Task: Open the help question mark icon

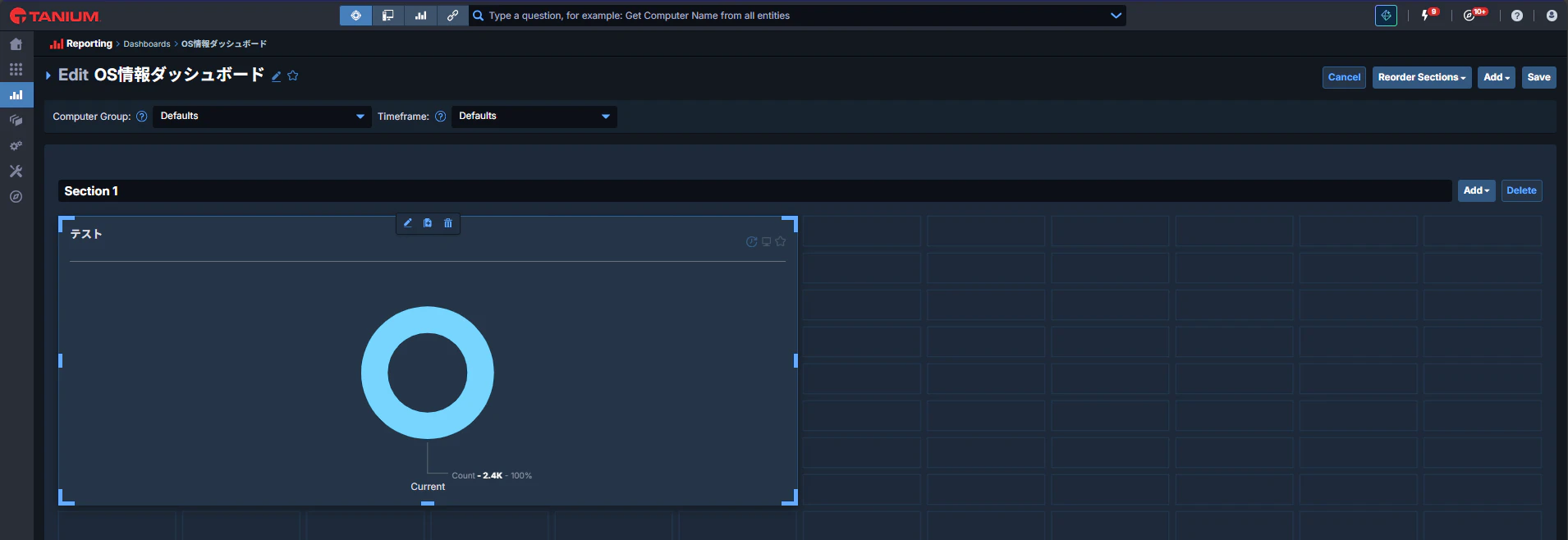Action: [x=1517, y=16]
